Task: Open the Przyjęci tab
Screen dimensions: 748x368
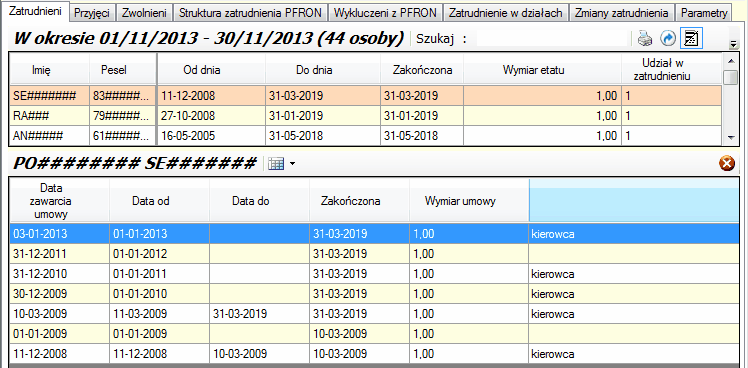Action: 93,13
